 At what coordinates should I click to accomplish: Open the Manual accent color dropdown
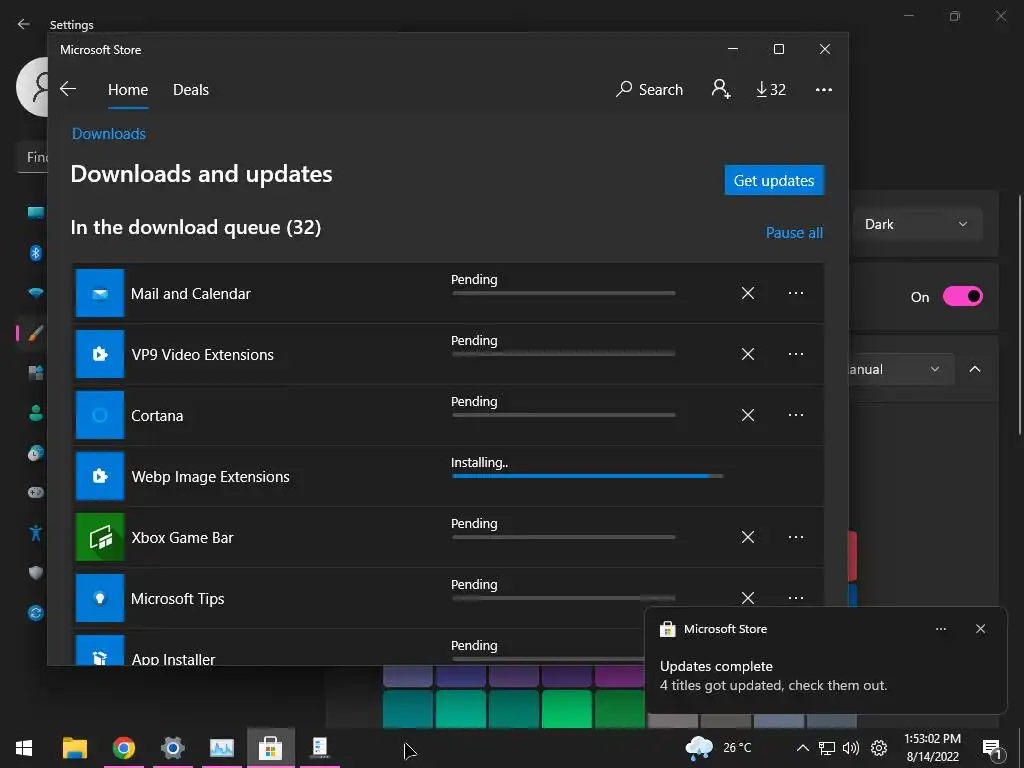coord(901,369)
